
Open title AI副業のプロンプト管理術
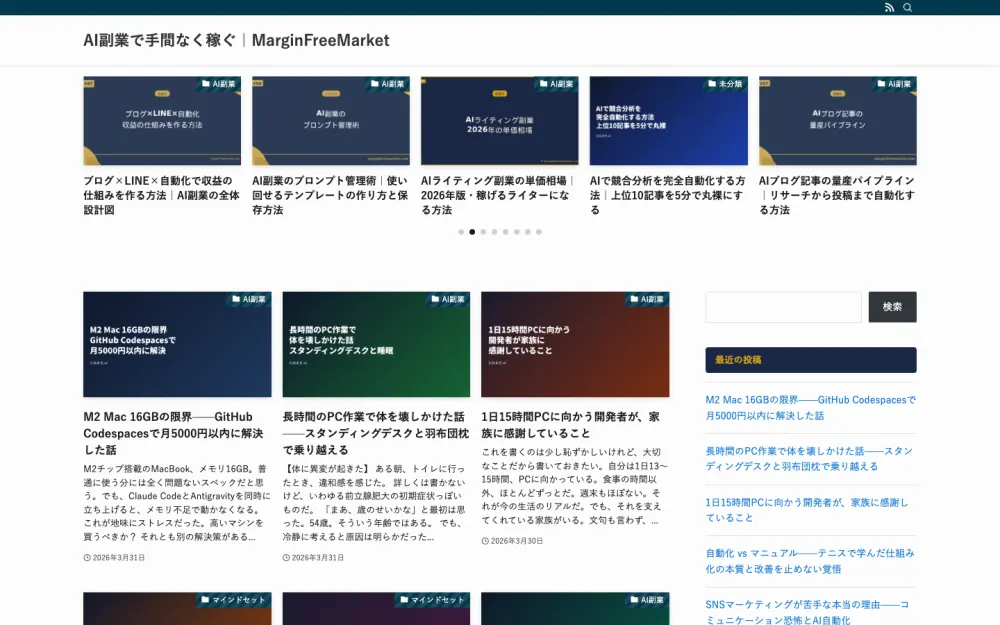click(331, 195)
